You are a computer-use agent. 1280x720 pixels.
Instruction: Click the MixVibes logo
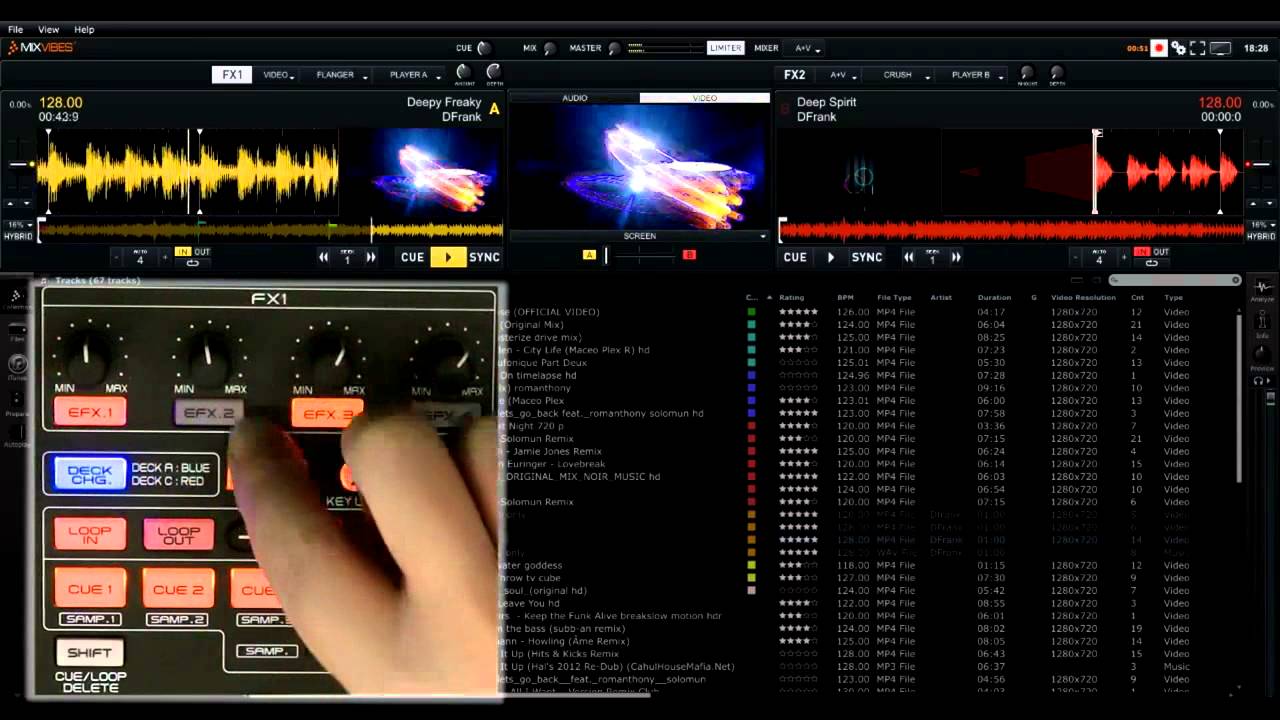click(x=40, y=47)
